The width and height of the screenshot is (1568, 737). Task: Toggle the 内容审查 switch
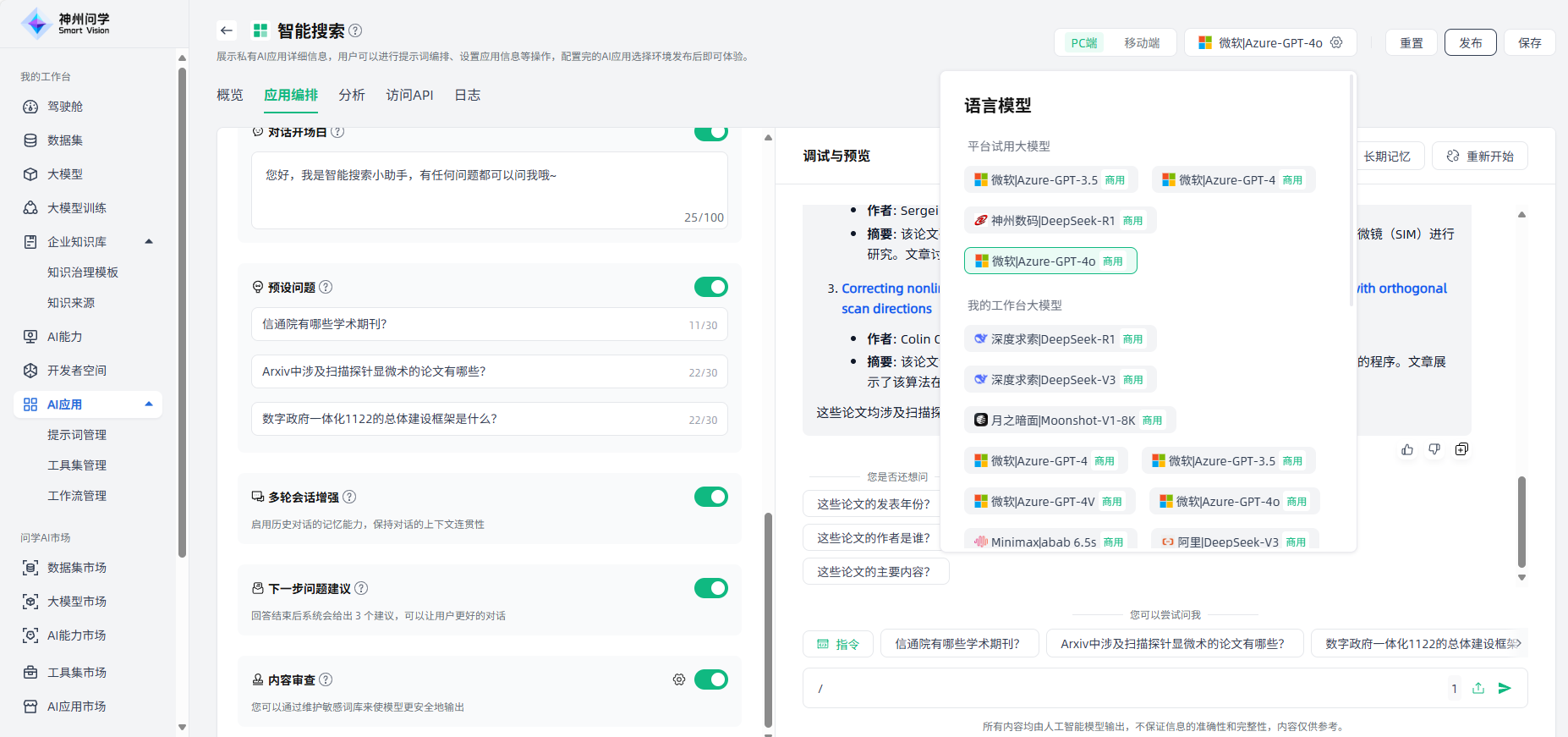(711, 679)
